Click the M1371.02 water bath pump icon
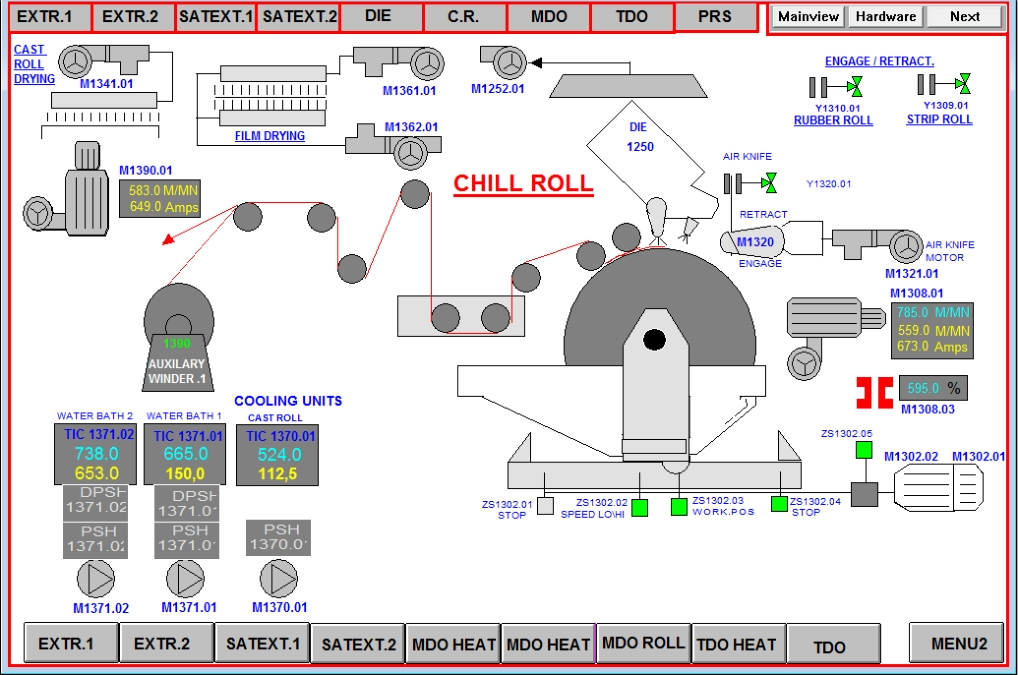Screen dimensions: 1018x675 click(x=96, y=579)
